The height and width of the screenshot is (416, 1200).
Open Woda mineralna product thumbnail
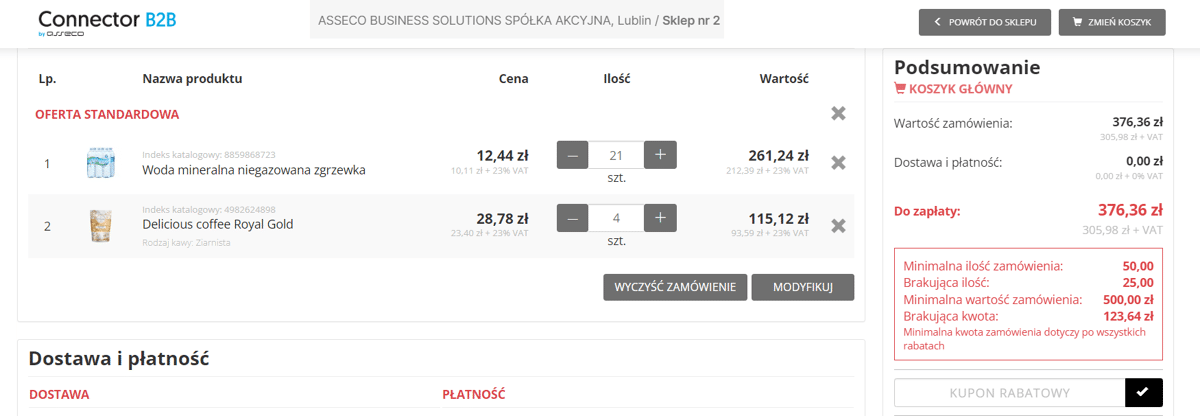point(100,163)
